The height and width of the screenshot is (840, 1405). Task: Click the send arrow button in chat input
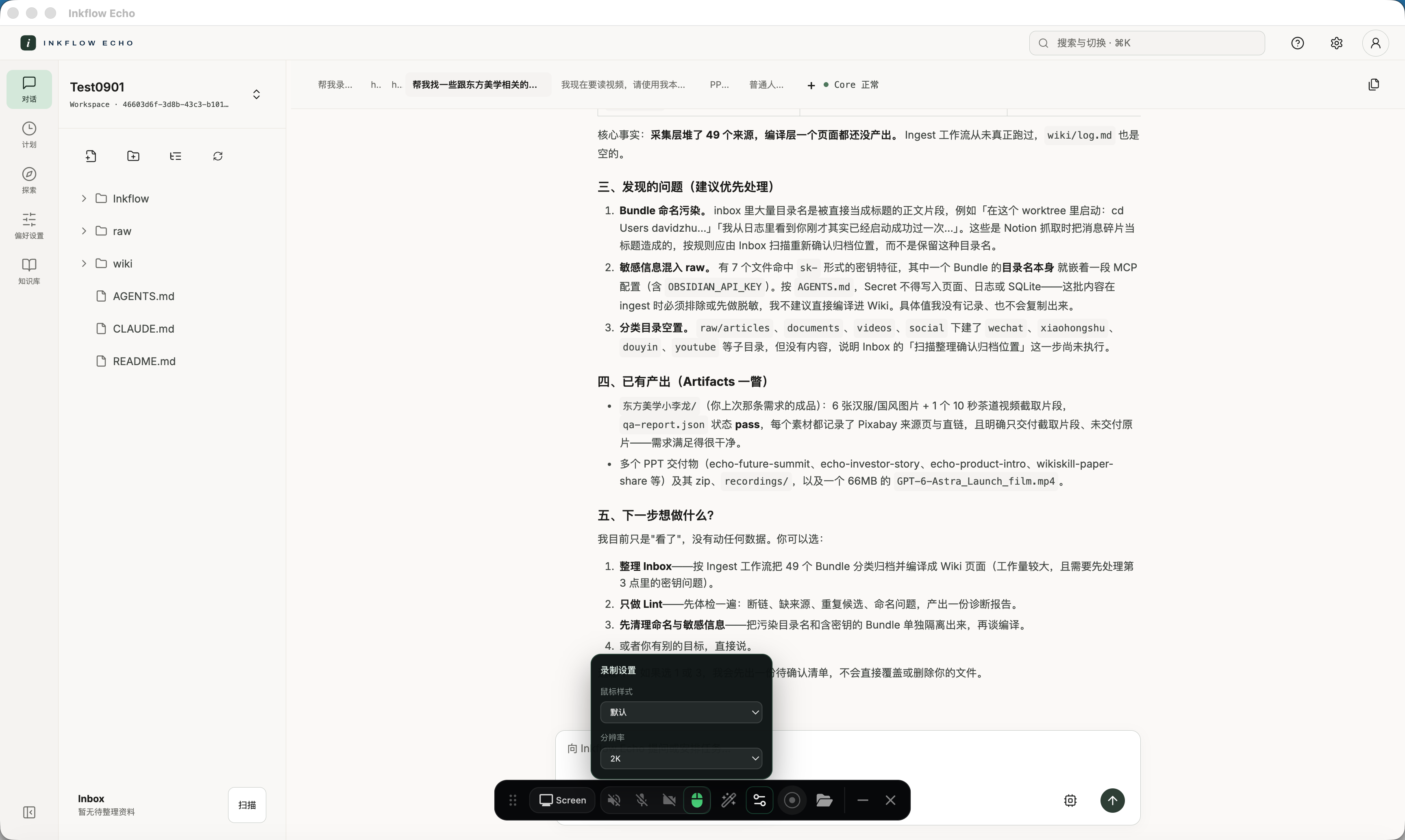pyautogui.click(x=1112, y=801)
